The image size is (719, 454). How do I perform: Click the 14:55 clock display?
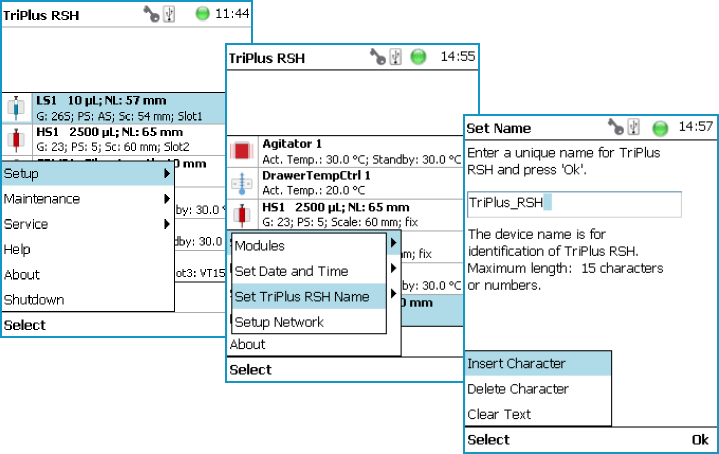458,56
